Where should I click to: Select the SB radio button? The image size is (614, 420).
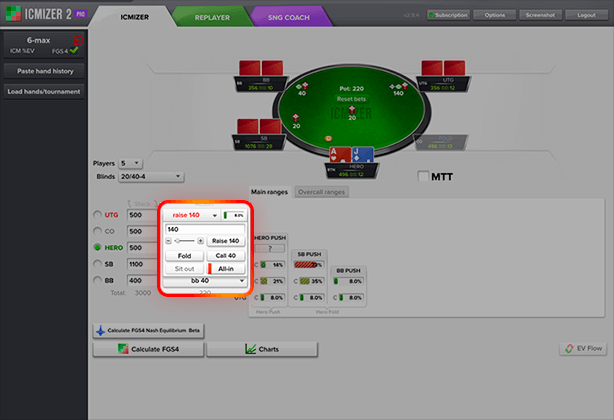point(97,264)
